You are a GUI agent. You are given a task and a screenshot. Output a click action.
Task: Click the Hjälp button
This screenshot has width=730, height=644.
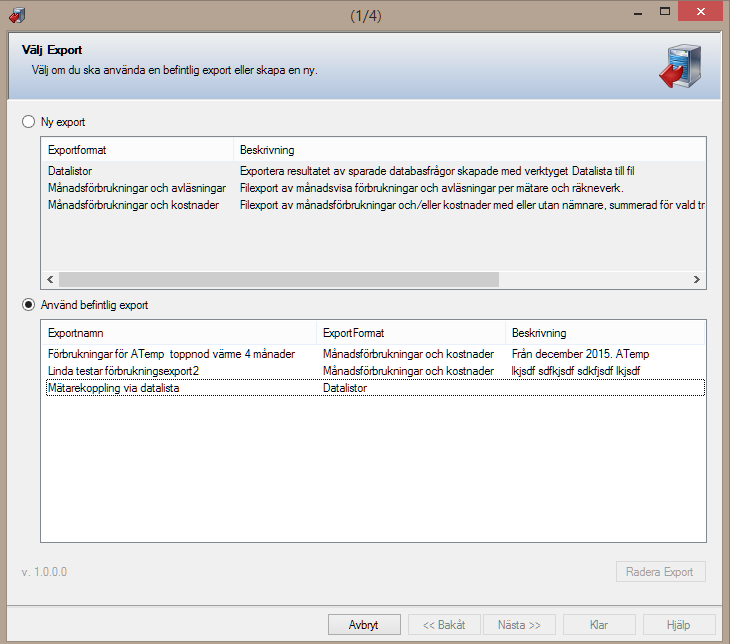[x=679, y=624]
